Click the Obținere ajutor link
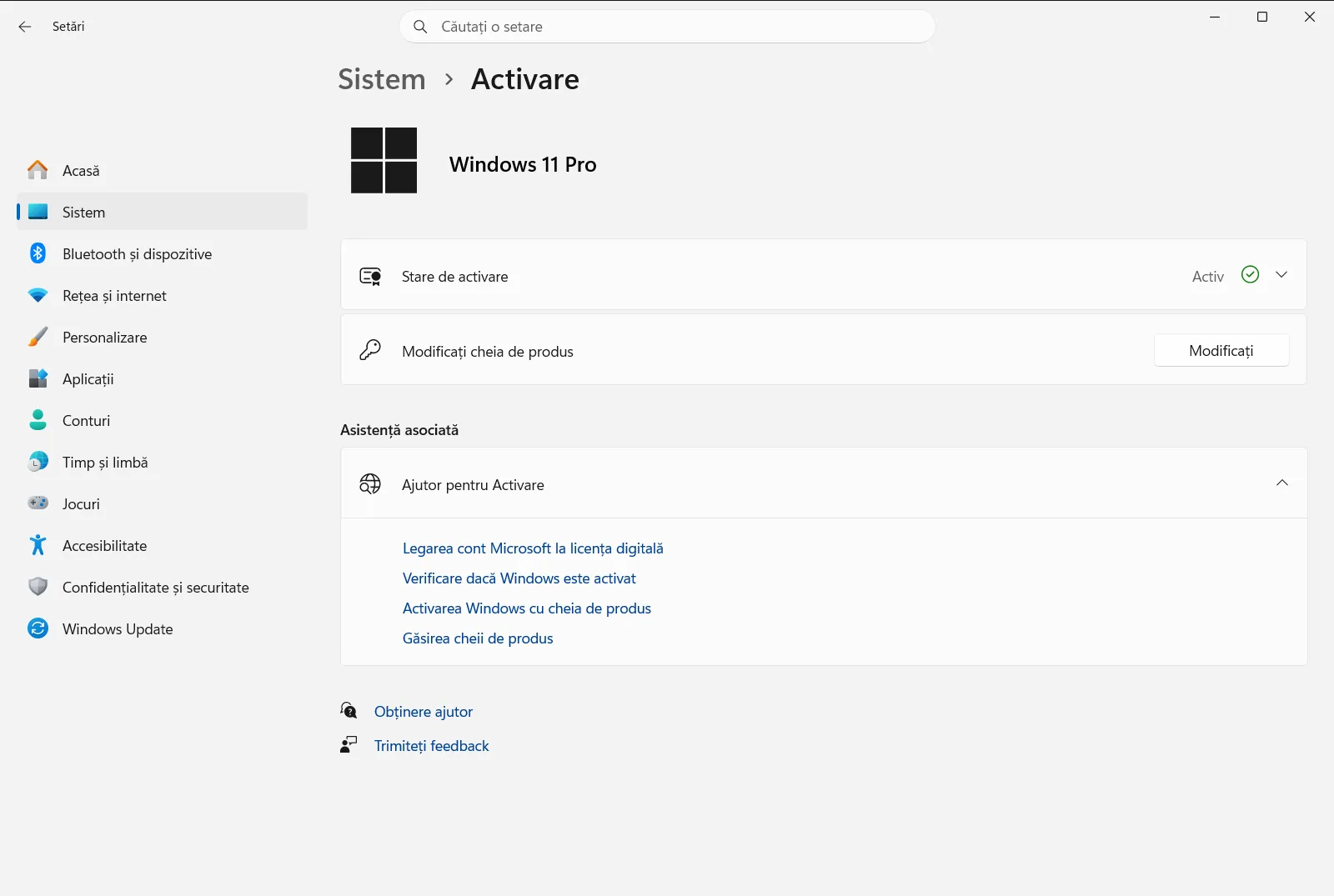This screenshot has width=1334, height=896. (424, 712)
